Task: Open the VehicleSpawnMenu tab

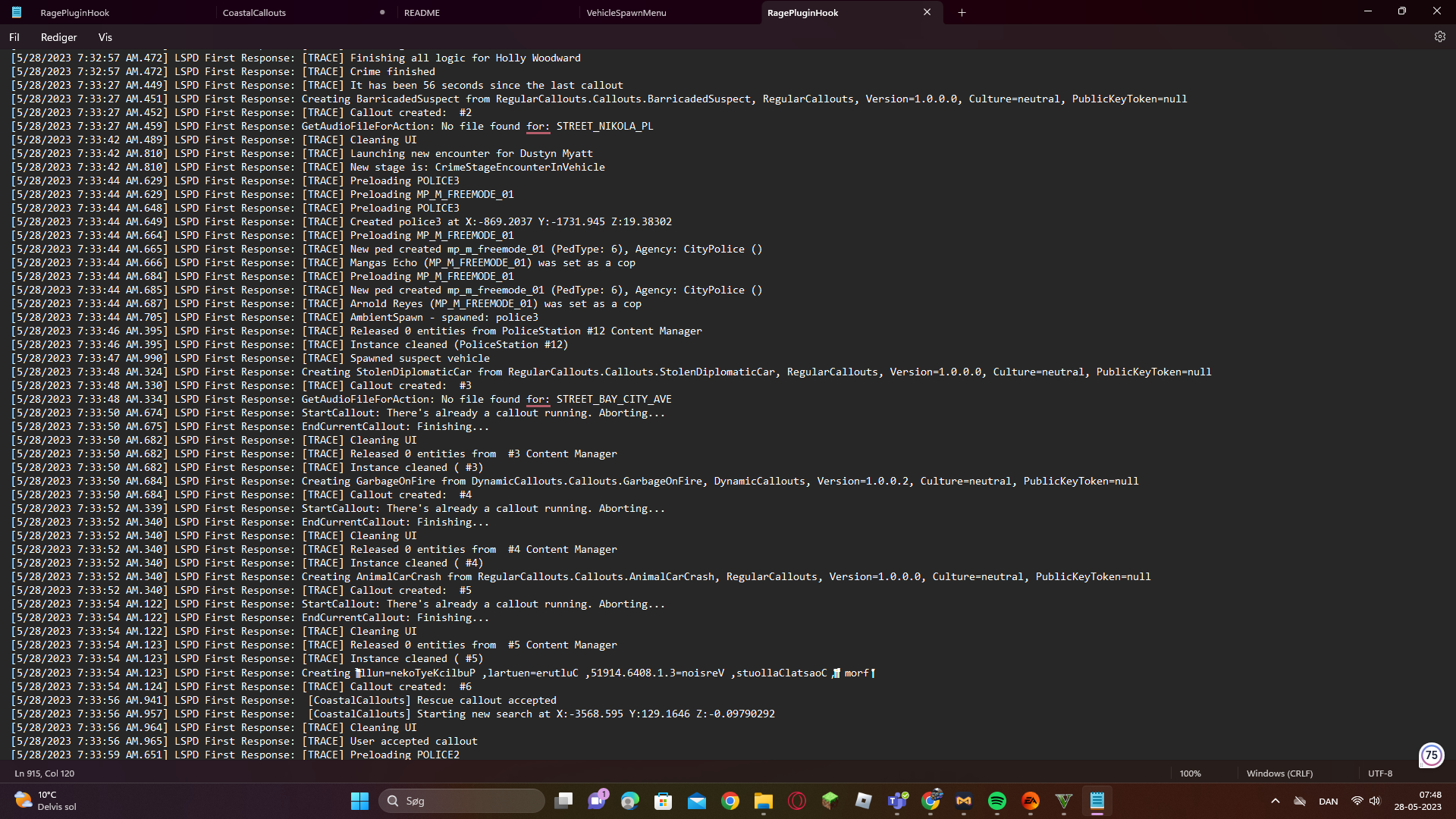Action: [626, 13]
